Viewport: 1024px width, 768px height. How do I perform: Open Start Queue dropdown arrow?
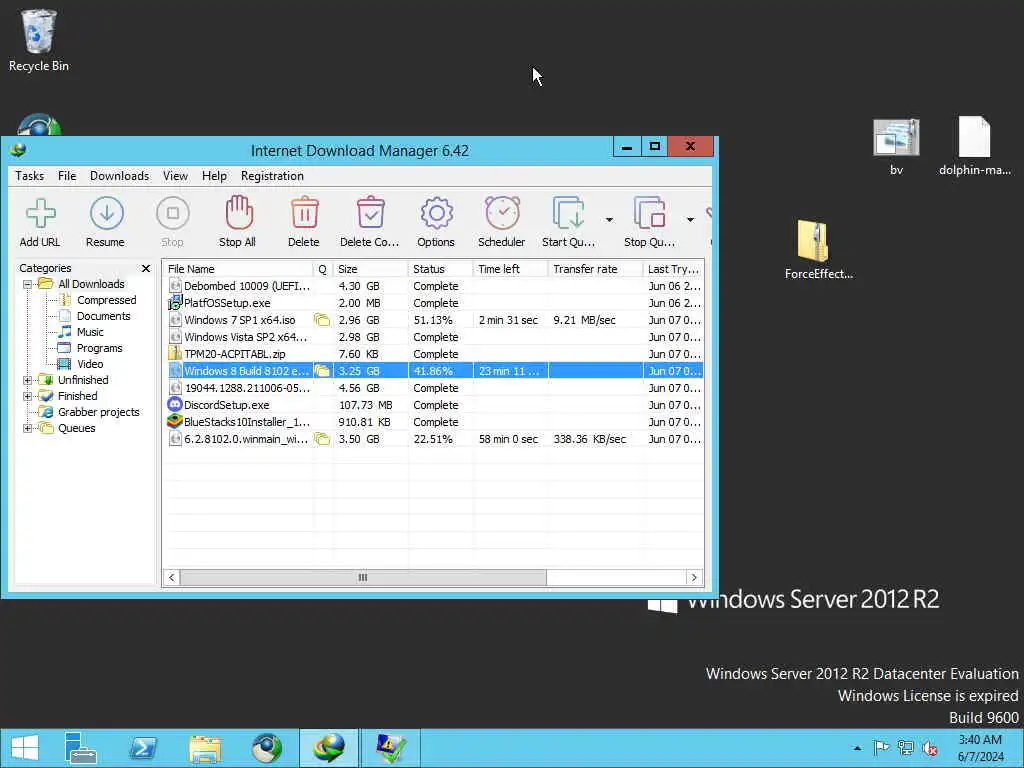(x=609, y=219)
